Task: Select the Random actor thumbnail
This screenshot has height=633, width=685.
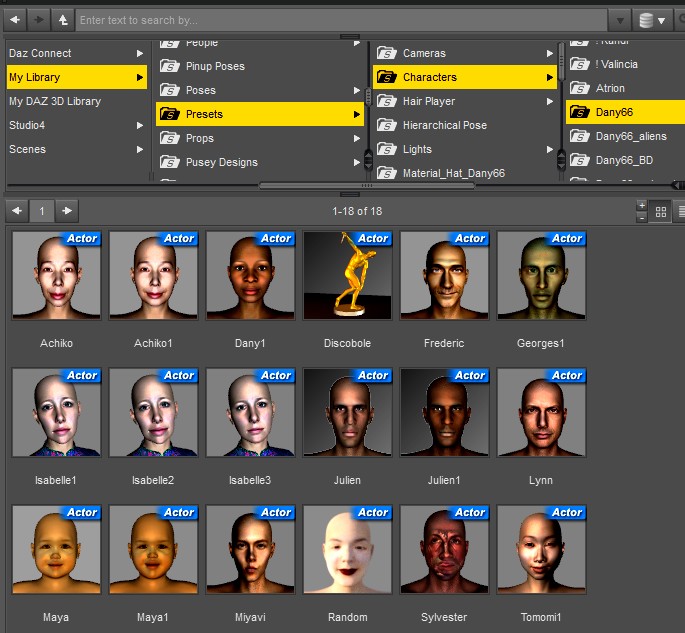Action: click(x=347, y=549)
